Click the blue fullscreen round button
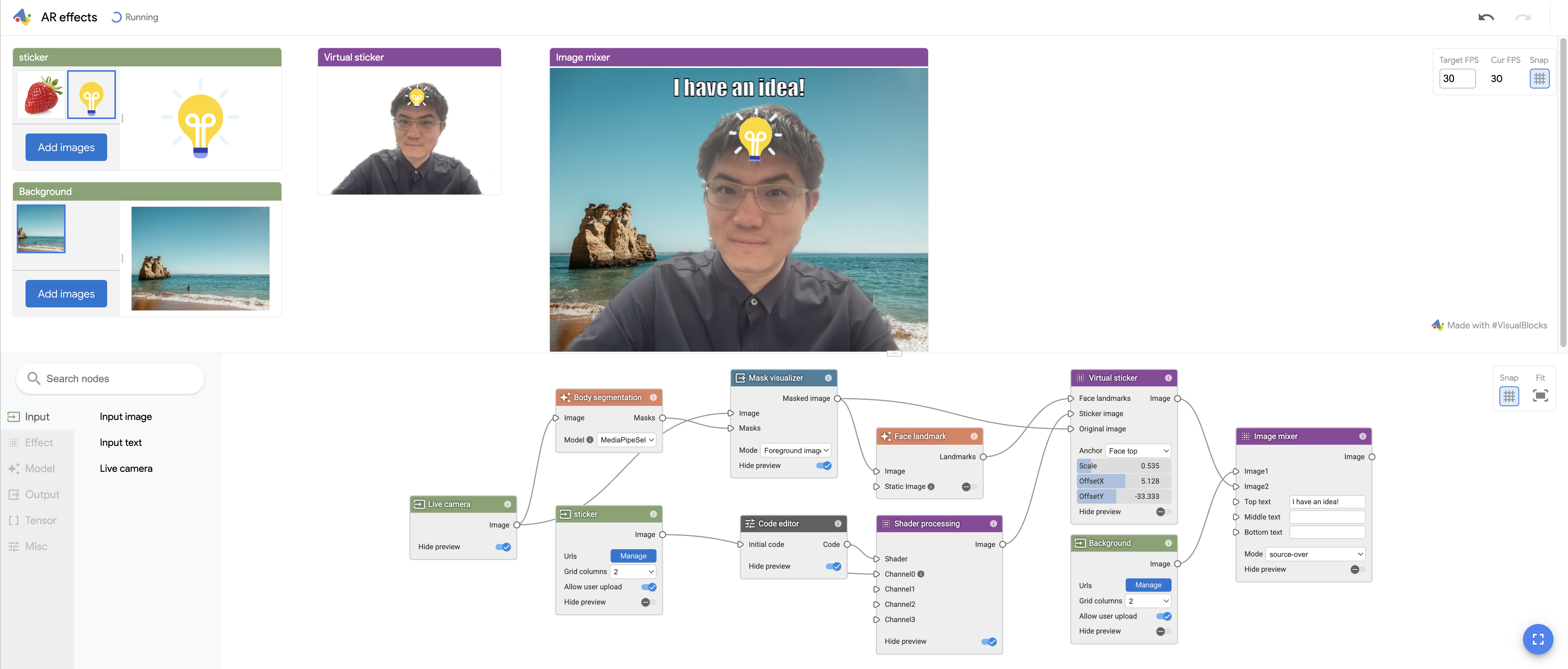Screen dimensions: 1568x669 [x=1537, y=639]
